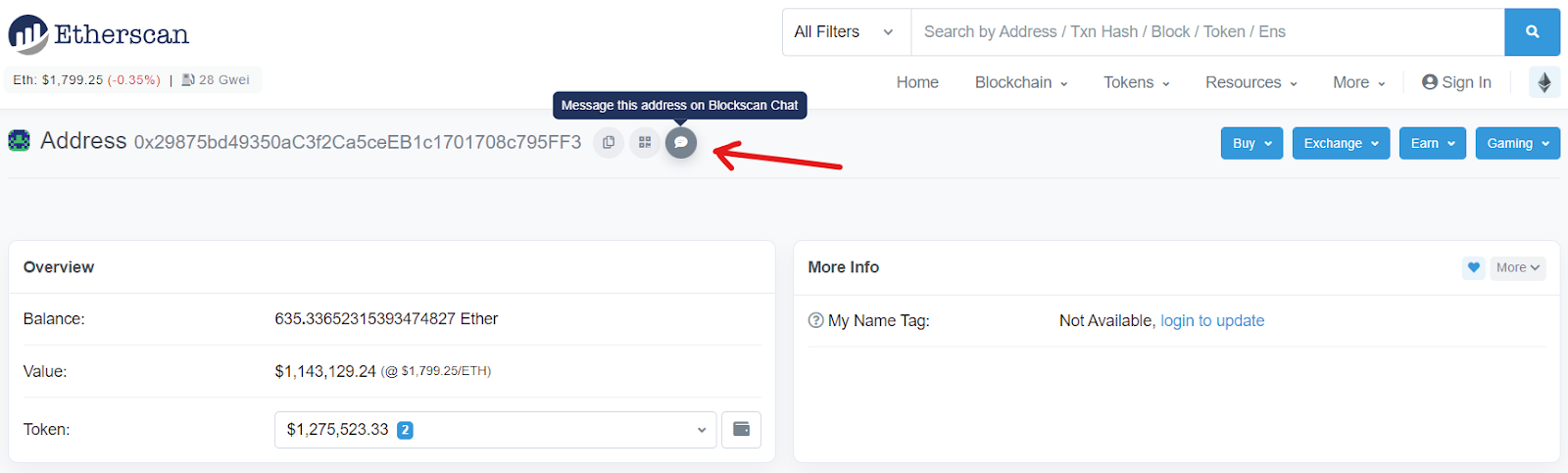The height and width of the screenshot is (473, 1568).
Task: Click the login to update link
Action: pos(1212,321)
